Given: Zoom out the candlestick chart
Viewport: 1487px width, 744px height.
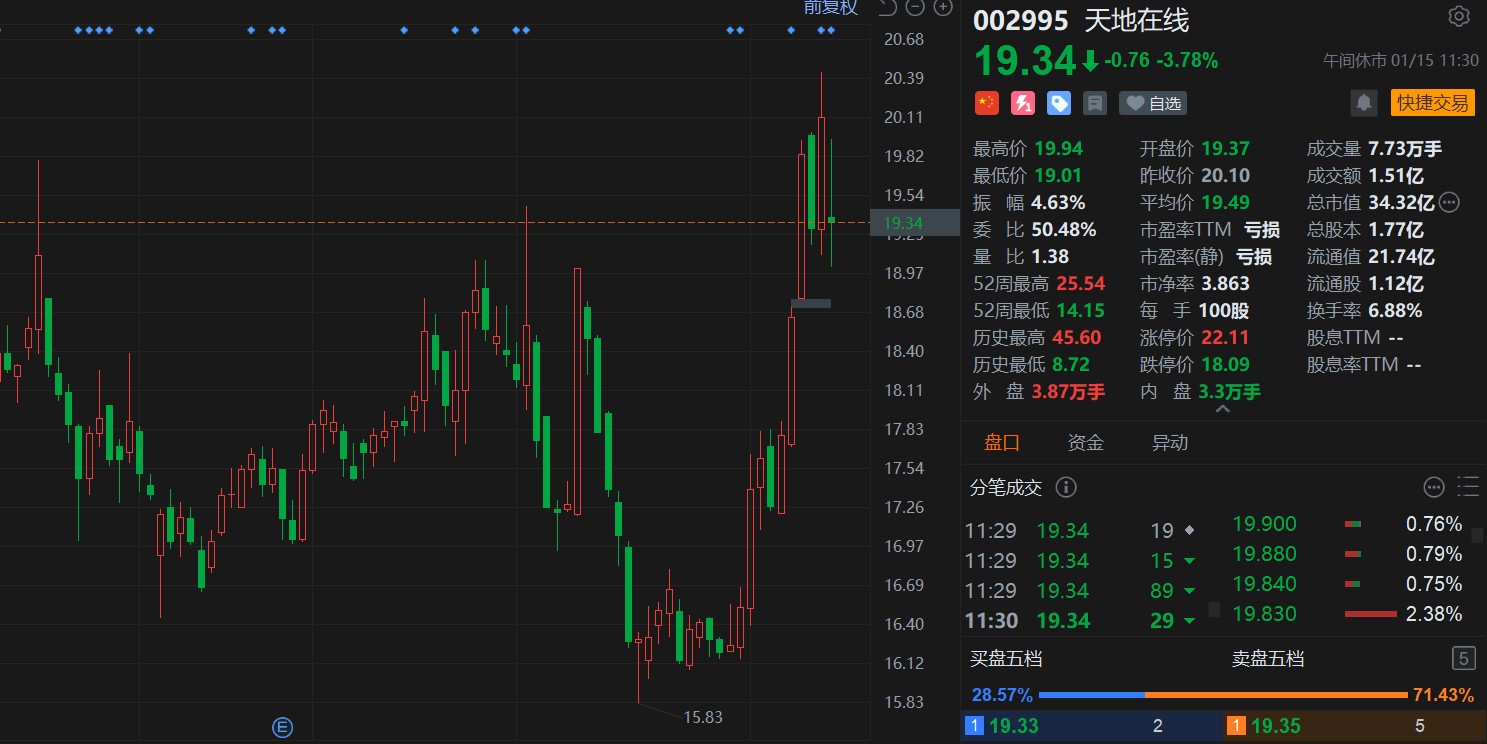Looking at the screenshot, I should 915,8.
